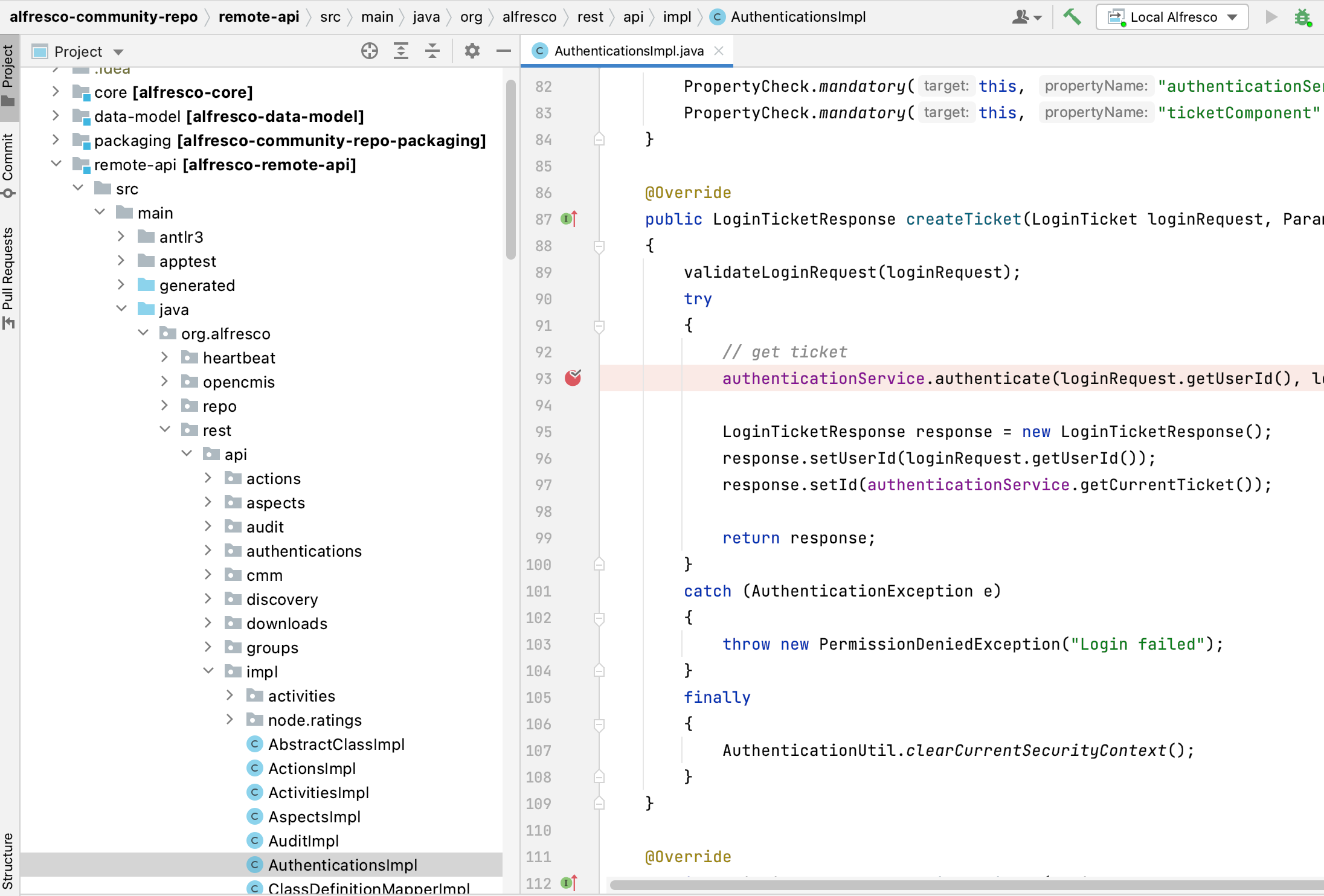Screen dimensions: 1324x896
Task: Open the build project hammer icon
Action: 1073,17
